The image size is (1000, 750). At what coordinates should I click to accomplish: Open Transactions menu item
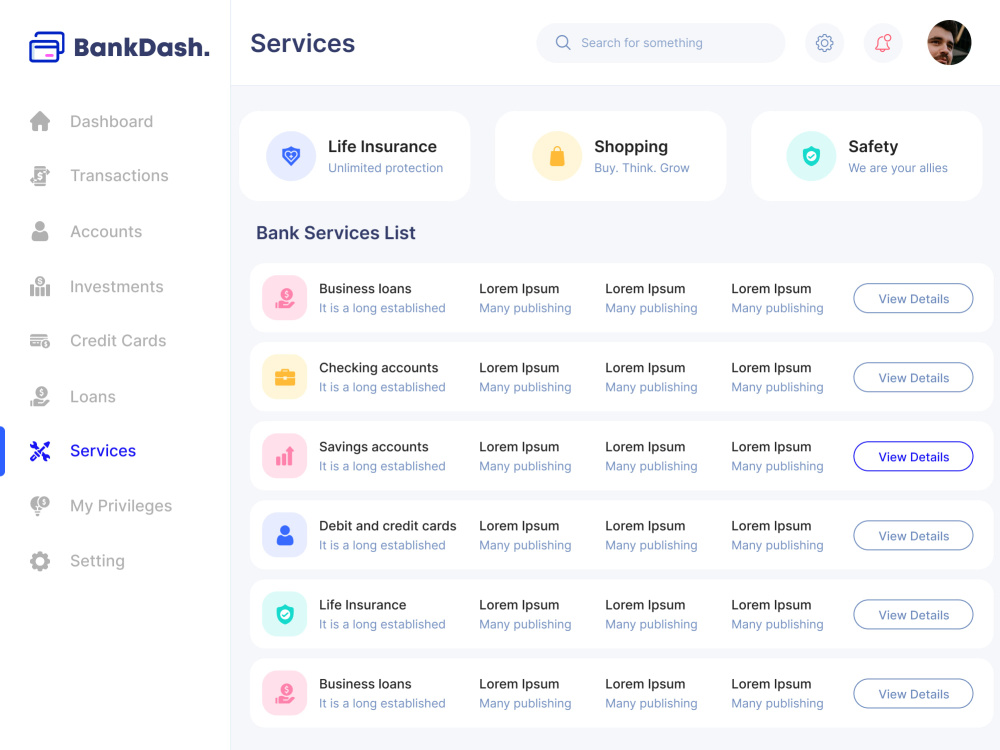coord(119,175)
